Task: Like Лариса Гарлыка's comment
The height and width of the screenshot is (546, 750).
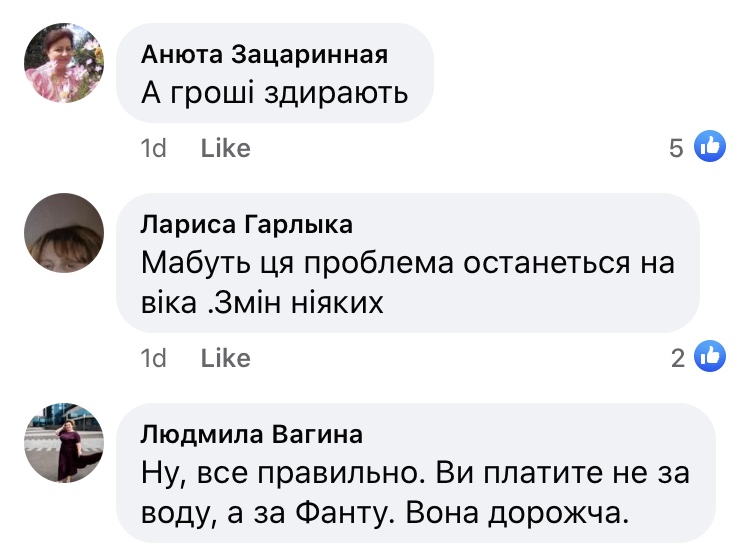Action: (x=225, y=358)
